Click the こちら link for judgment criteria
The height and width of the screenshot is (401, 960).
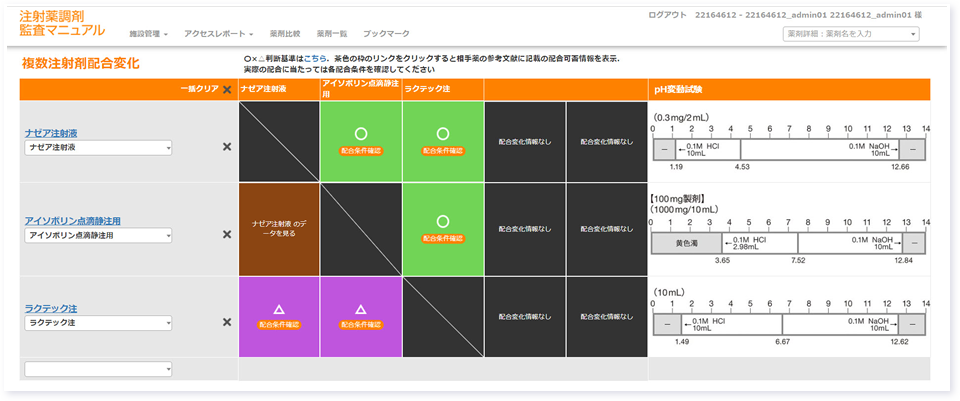tap(314, 59)
